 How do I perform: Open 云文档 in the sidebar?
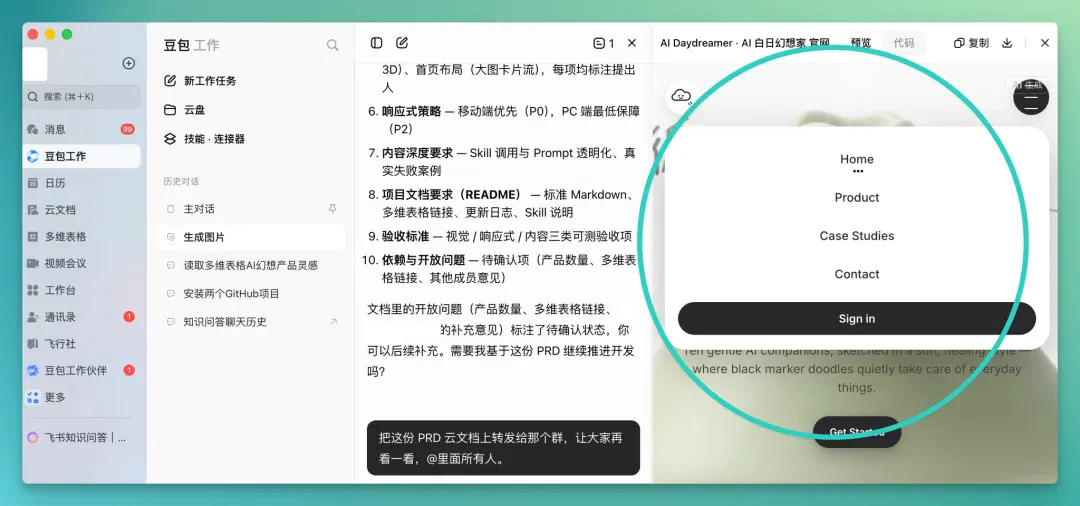pos(82,210)
